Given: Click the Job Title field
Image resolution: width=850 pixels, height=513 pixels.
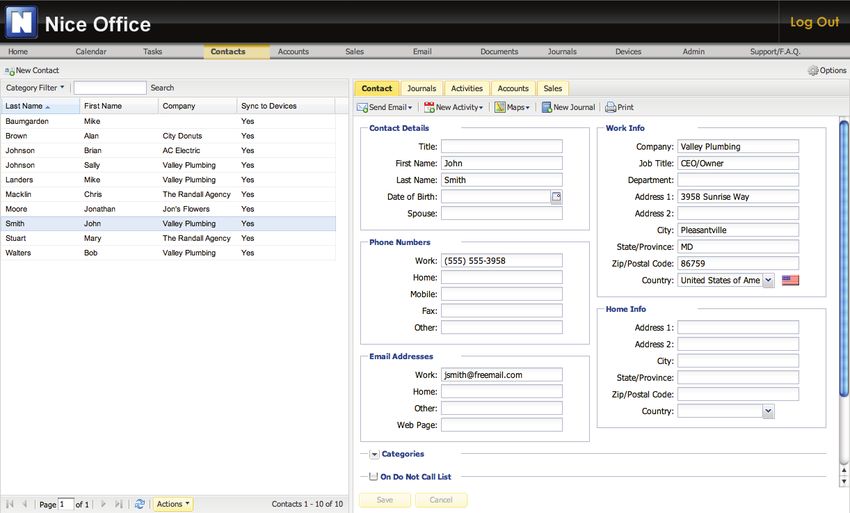Looking at the screenshot, I should pos(738,163).
